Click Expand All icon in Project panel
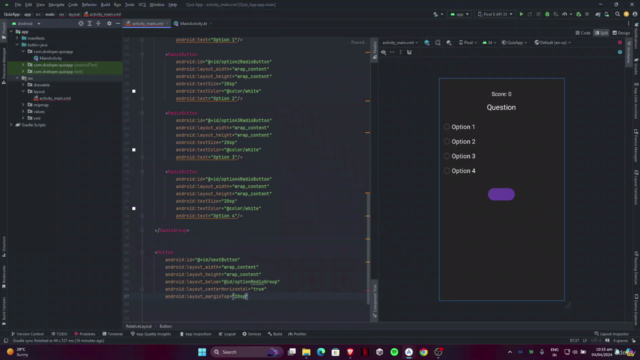Viewport: 640px width, 360px height. pos(90,24)
